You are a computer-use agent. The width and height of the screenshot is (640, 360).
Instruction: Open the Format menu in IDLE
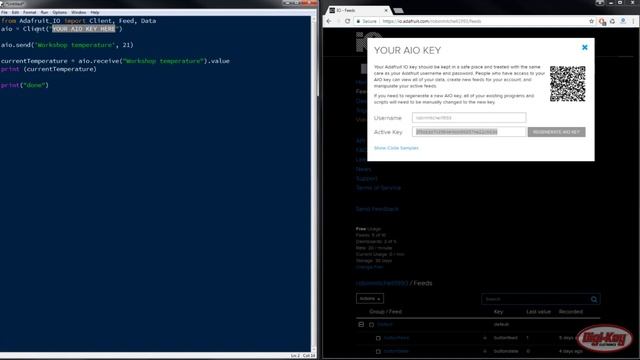(29, 13)
